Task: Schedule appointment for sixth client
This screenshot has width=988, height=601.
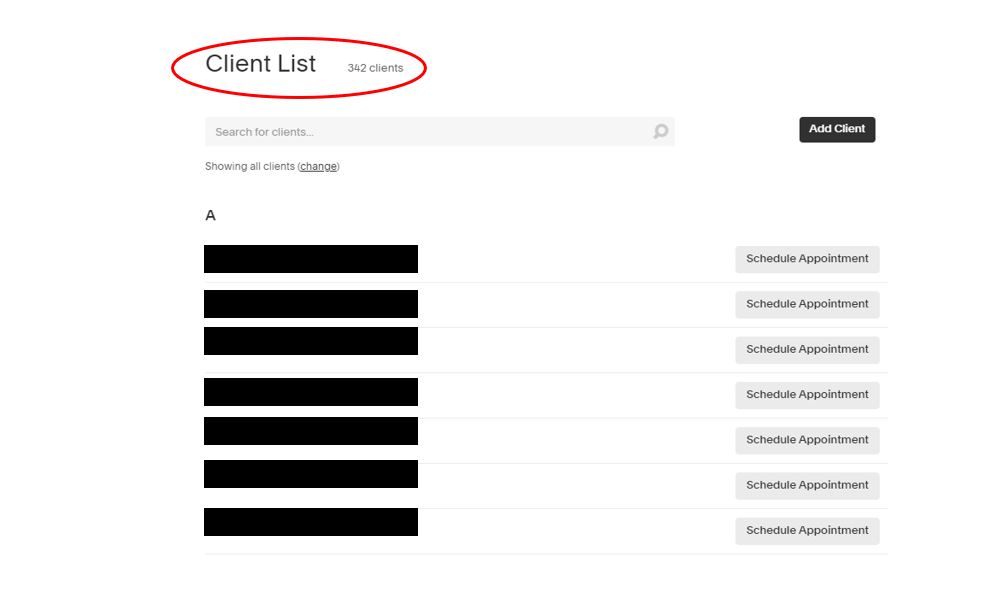Action: (807, 486)
